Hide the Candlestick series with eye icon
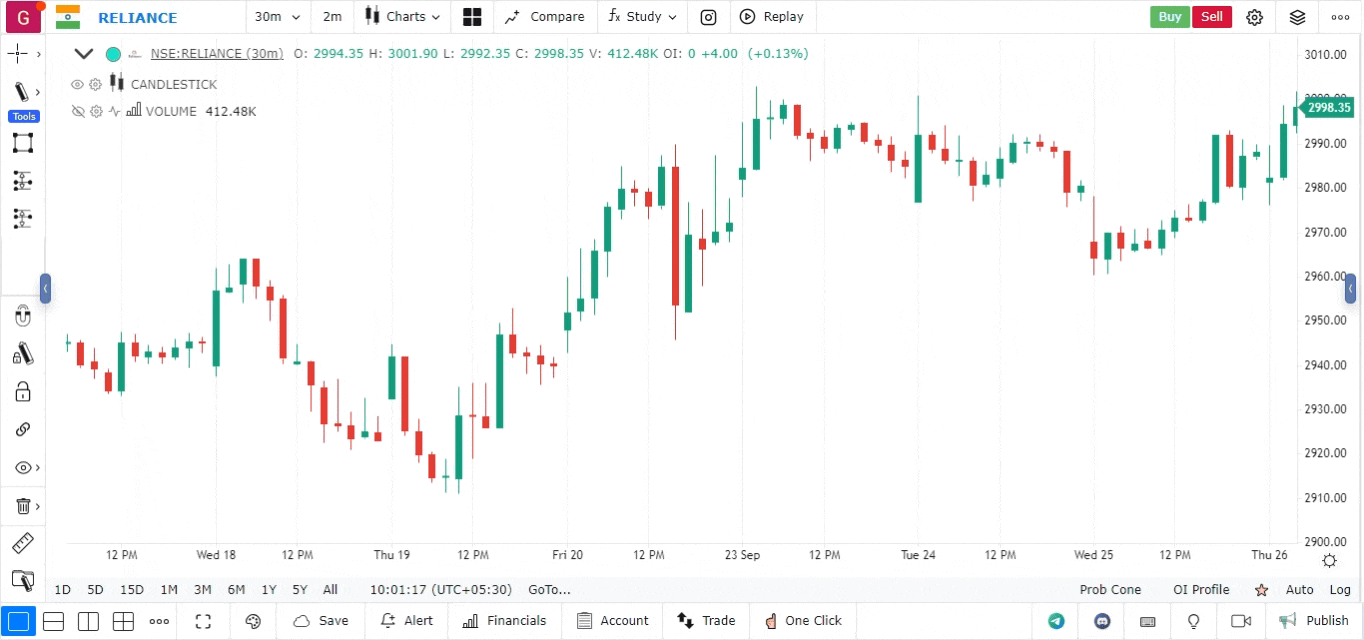The height and width of the screenshot is (640, 1364). coord(78,84)
